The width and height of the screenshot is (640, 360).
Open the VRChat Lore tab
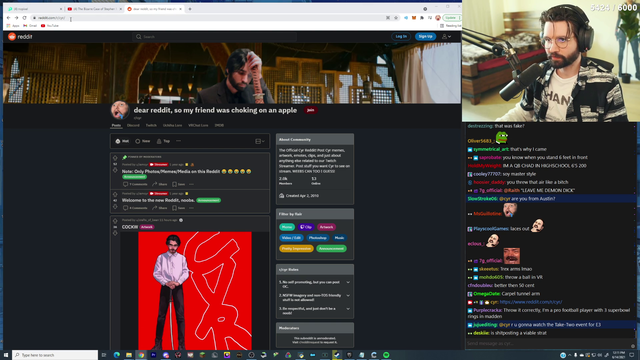(198, 125)
